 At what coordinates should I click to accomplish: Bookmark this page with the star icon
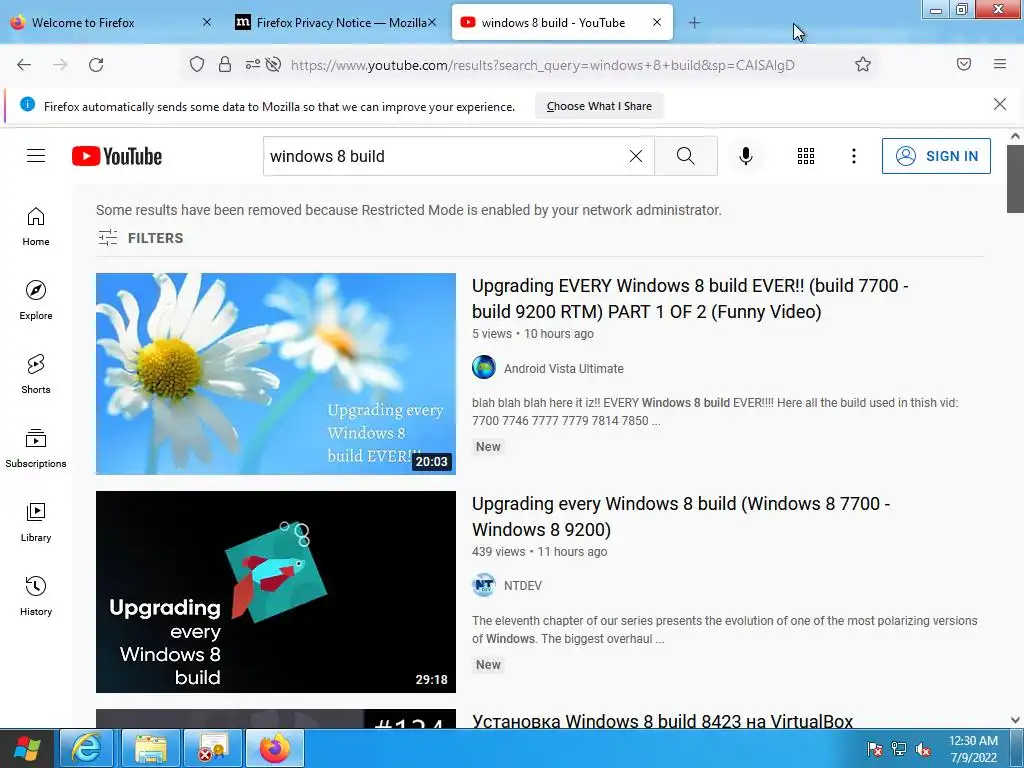coord(863,64)
